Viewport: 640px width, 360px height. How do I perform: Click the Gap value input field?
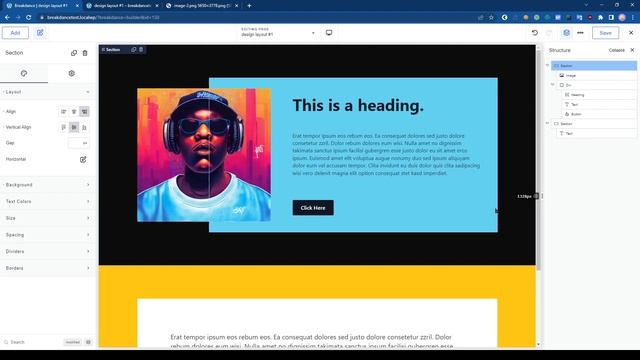78,143
